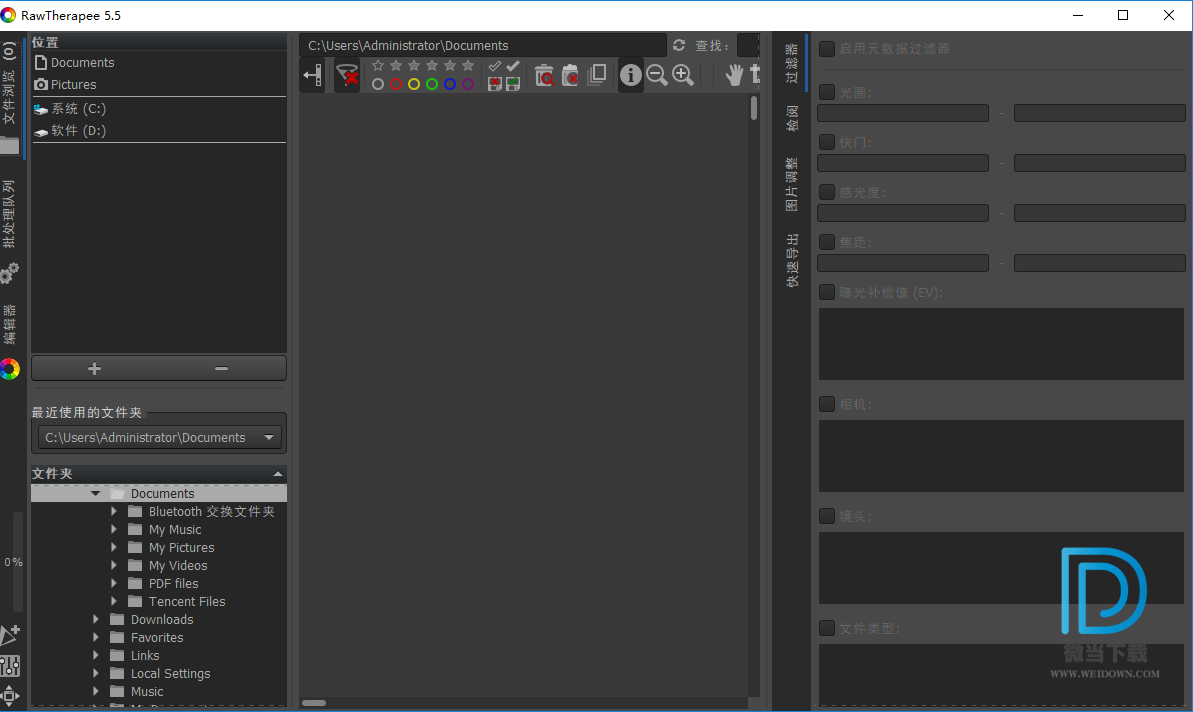Open the 图片调整 image adjust tab
Screen dimensions: 1193x712
792,184
